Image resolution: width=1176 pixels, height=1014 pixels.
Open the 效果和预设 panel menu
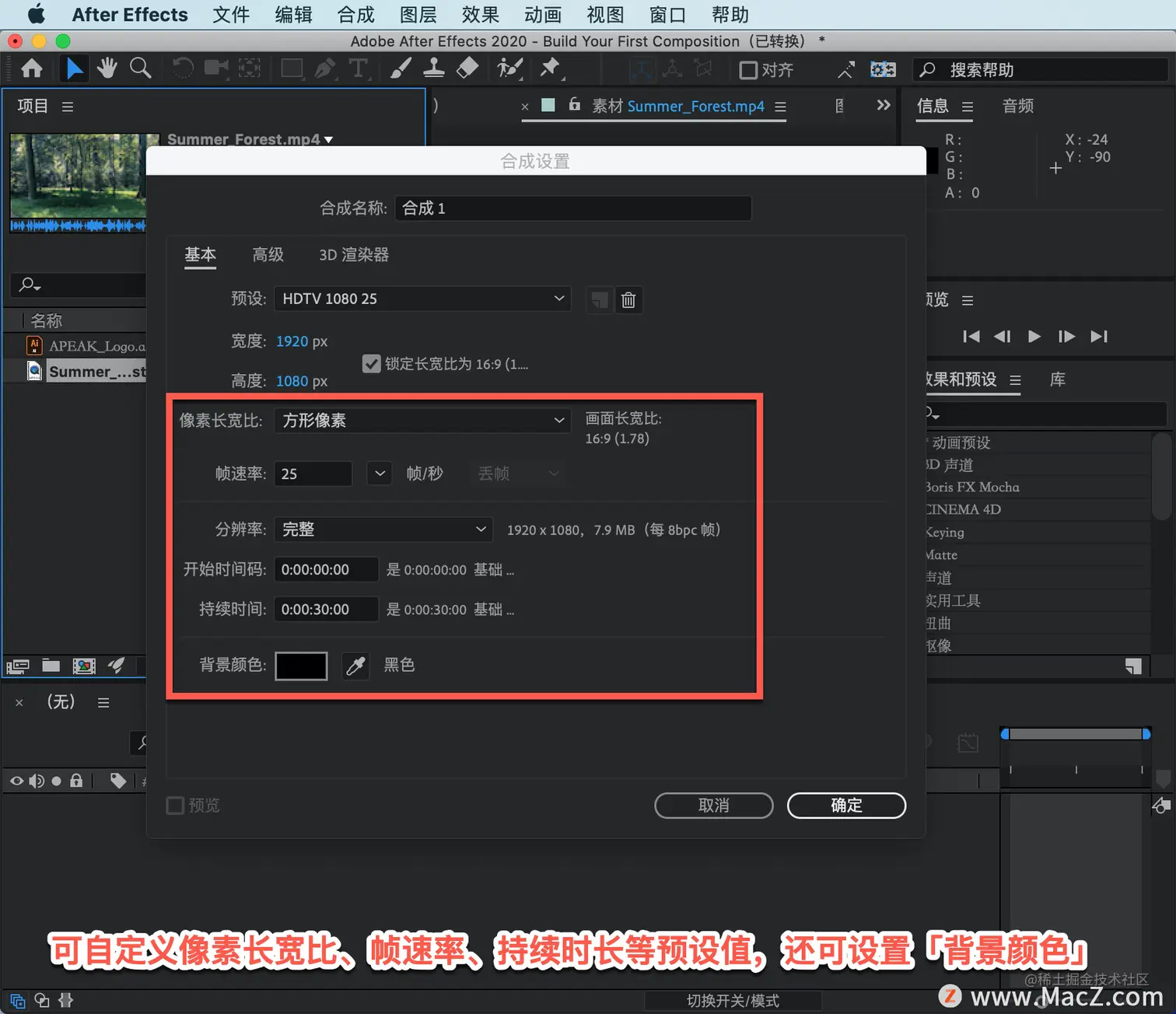point(1015,380)
